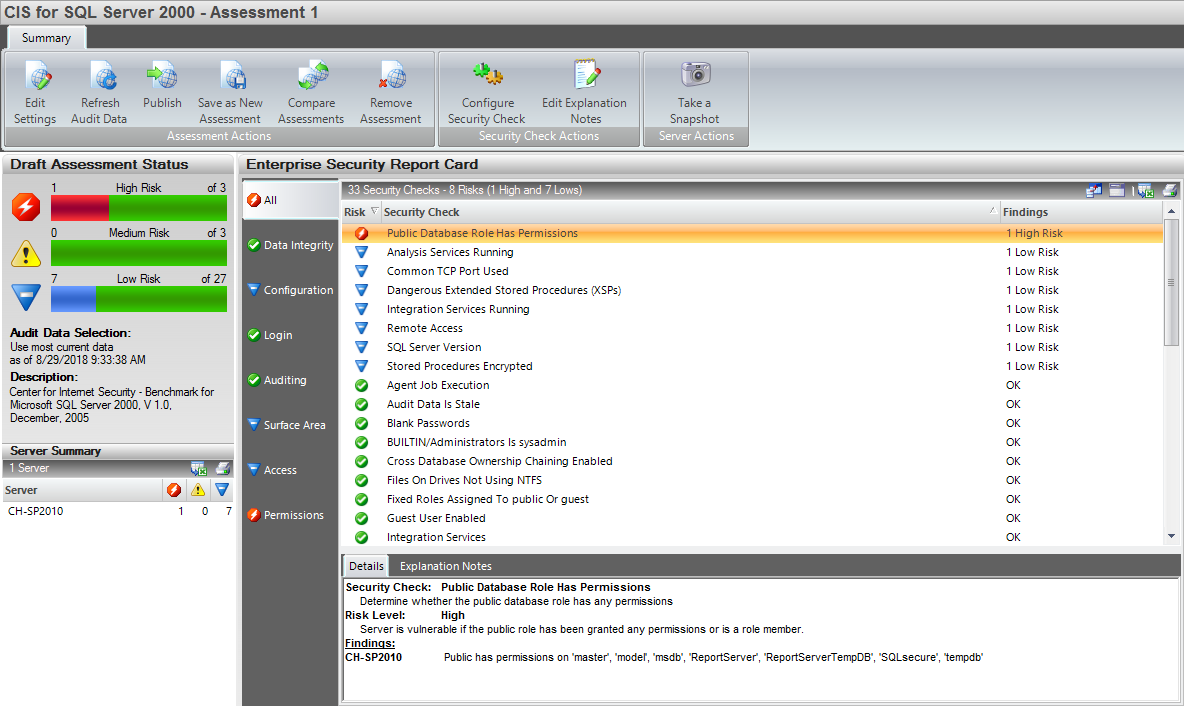Take a Snapshot of the server
Viewport: 1184px width, 706px height.
(x=695, y=93)
